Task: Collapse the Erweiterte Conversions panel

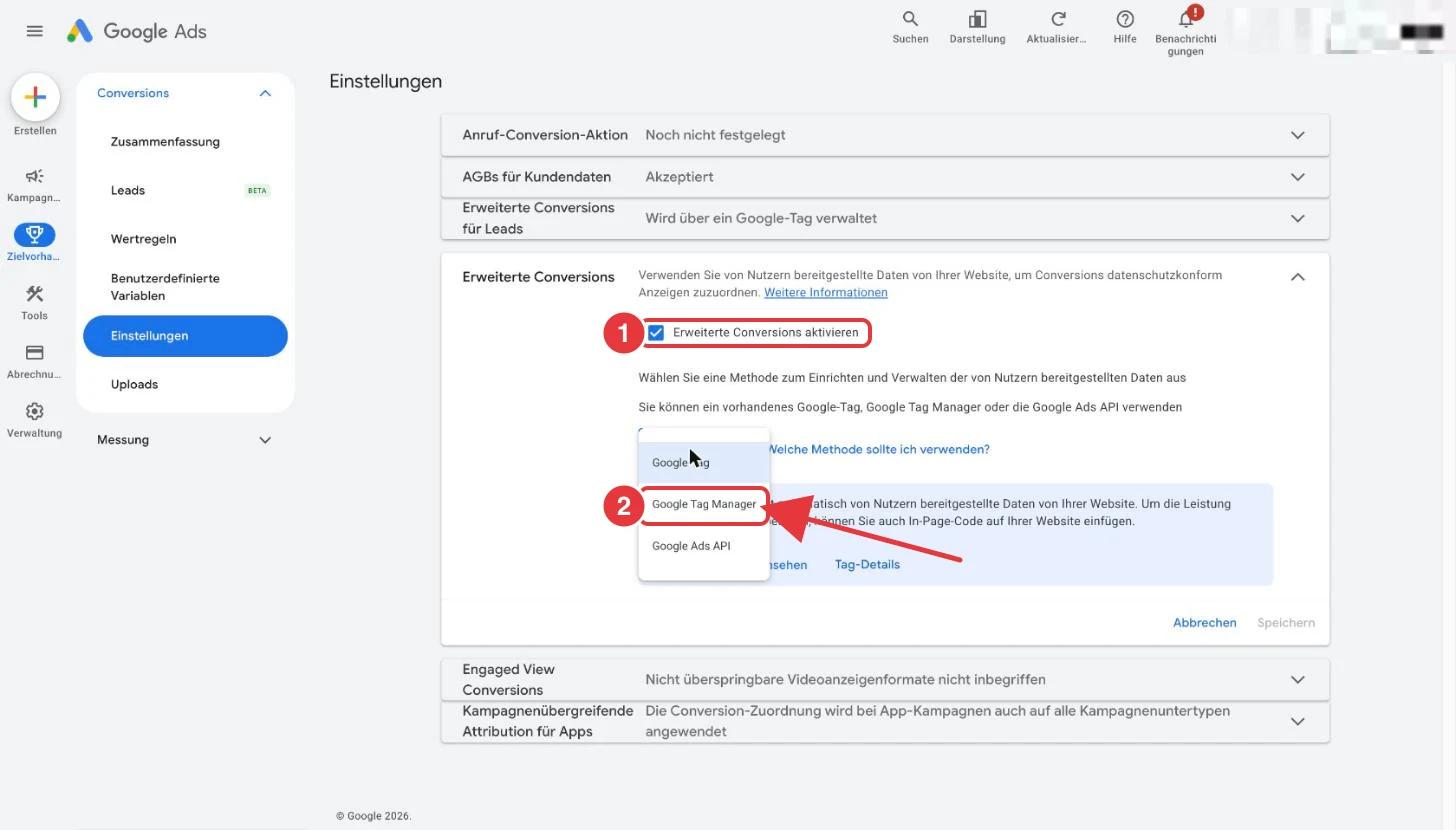Action: (1297, 277)
